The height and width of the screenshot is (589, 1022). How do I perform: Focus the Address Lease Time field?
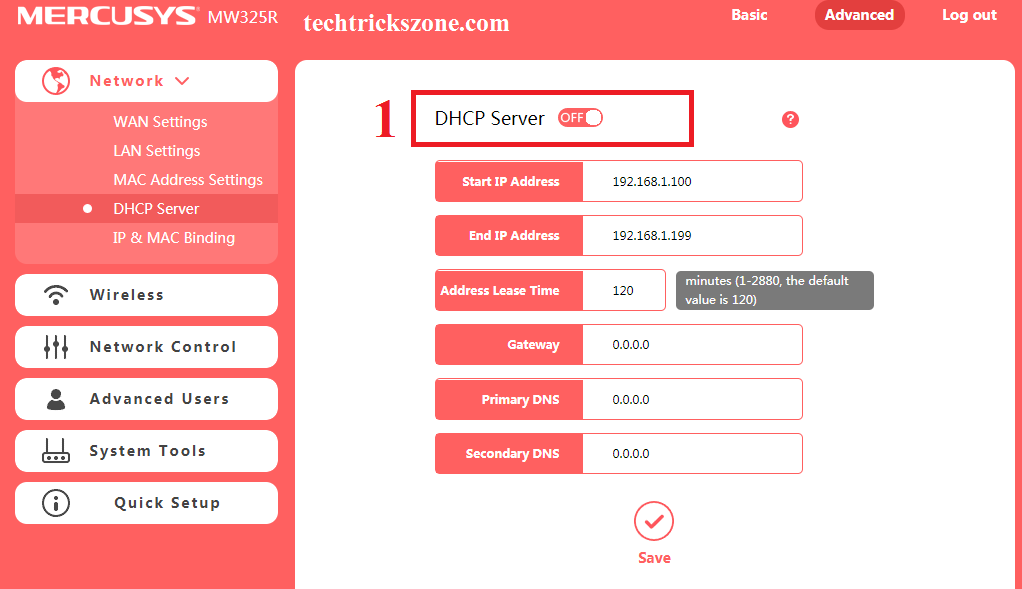pos(624,291)
